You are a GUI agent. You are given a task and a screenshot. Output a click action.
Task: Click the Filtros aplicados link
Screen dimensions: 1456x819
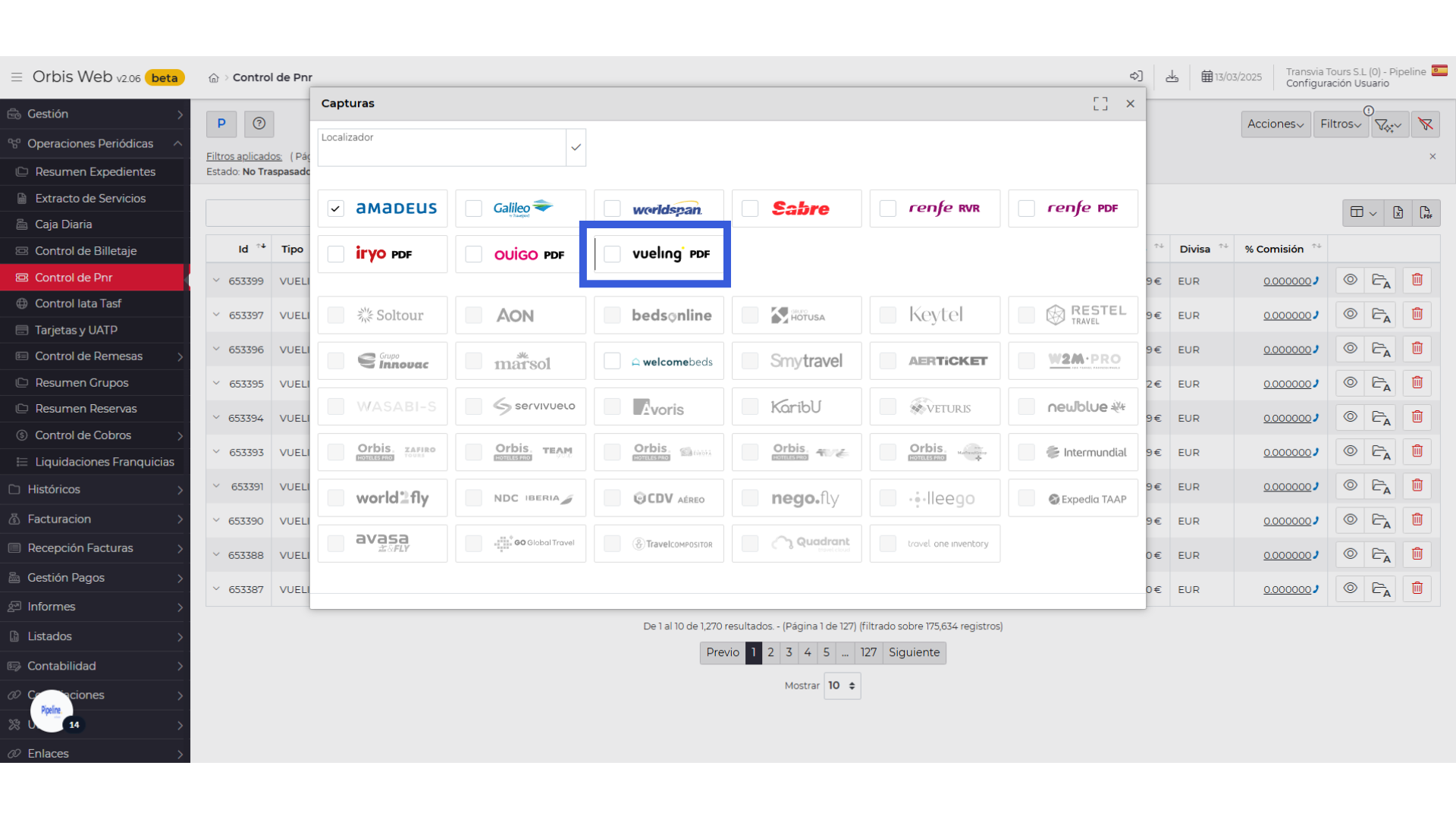pos(243,156)
